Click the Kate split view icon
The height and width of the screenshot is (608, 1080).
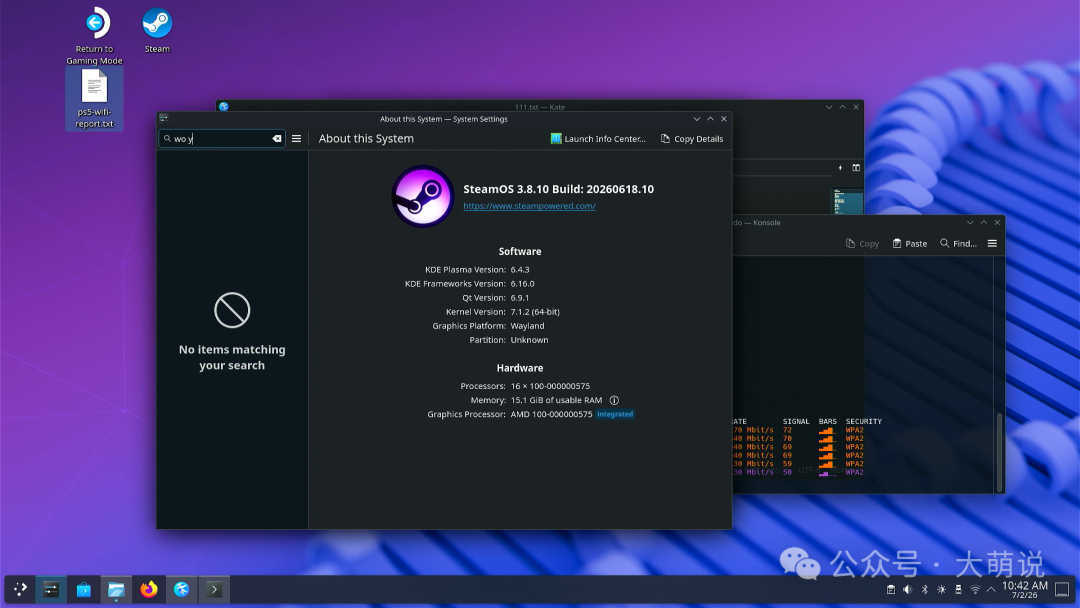pos(856,167)
